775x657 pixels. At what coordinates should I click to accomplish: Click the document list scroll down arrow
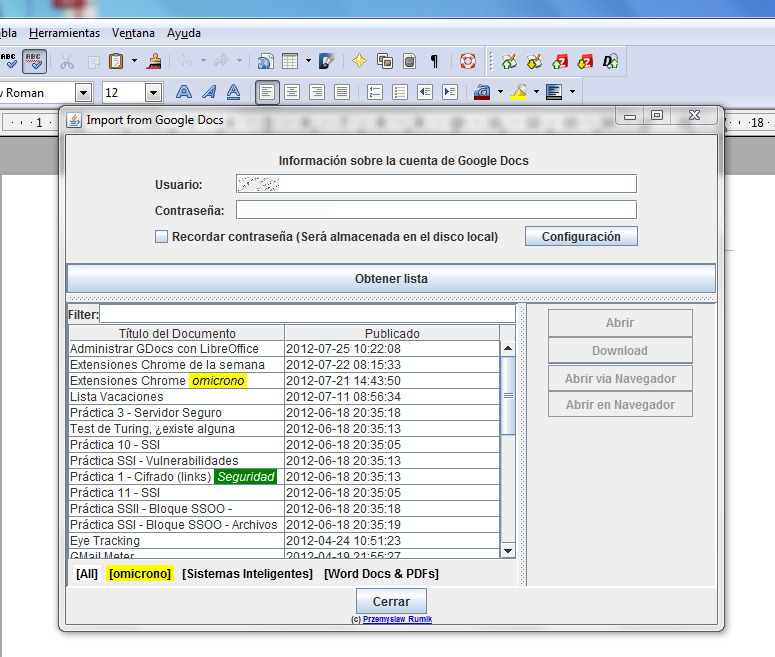click(x=508, y=551)
